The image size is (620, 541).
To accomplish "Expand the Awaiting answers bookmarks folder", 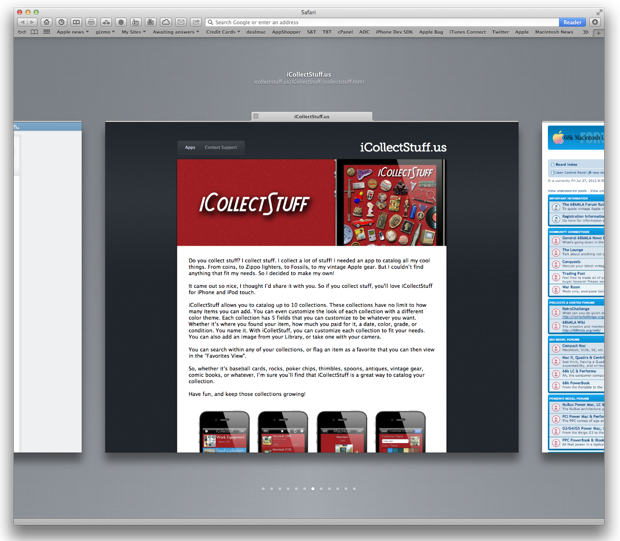I will [176, 32].
